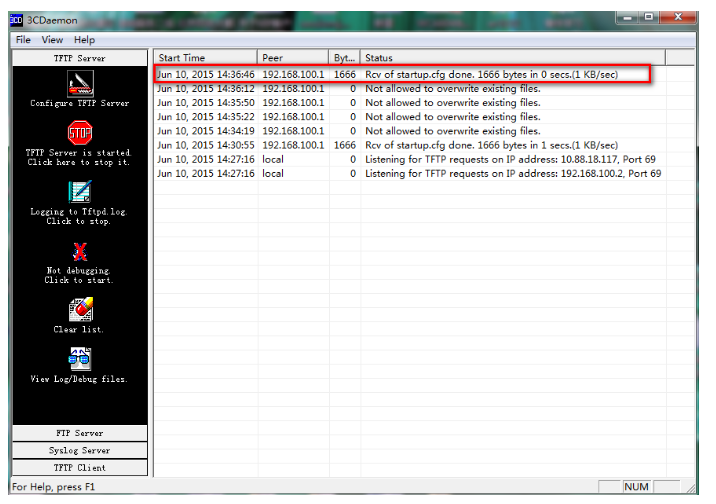The image size is (716, 504).
Task: Close the 3CDaemon window
Action: click(678, 17)
